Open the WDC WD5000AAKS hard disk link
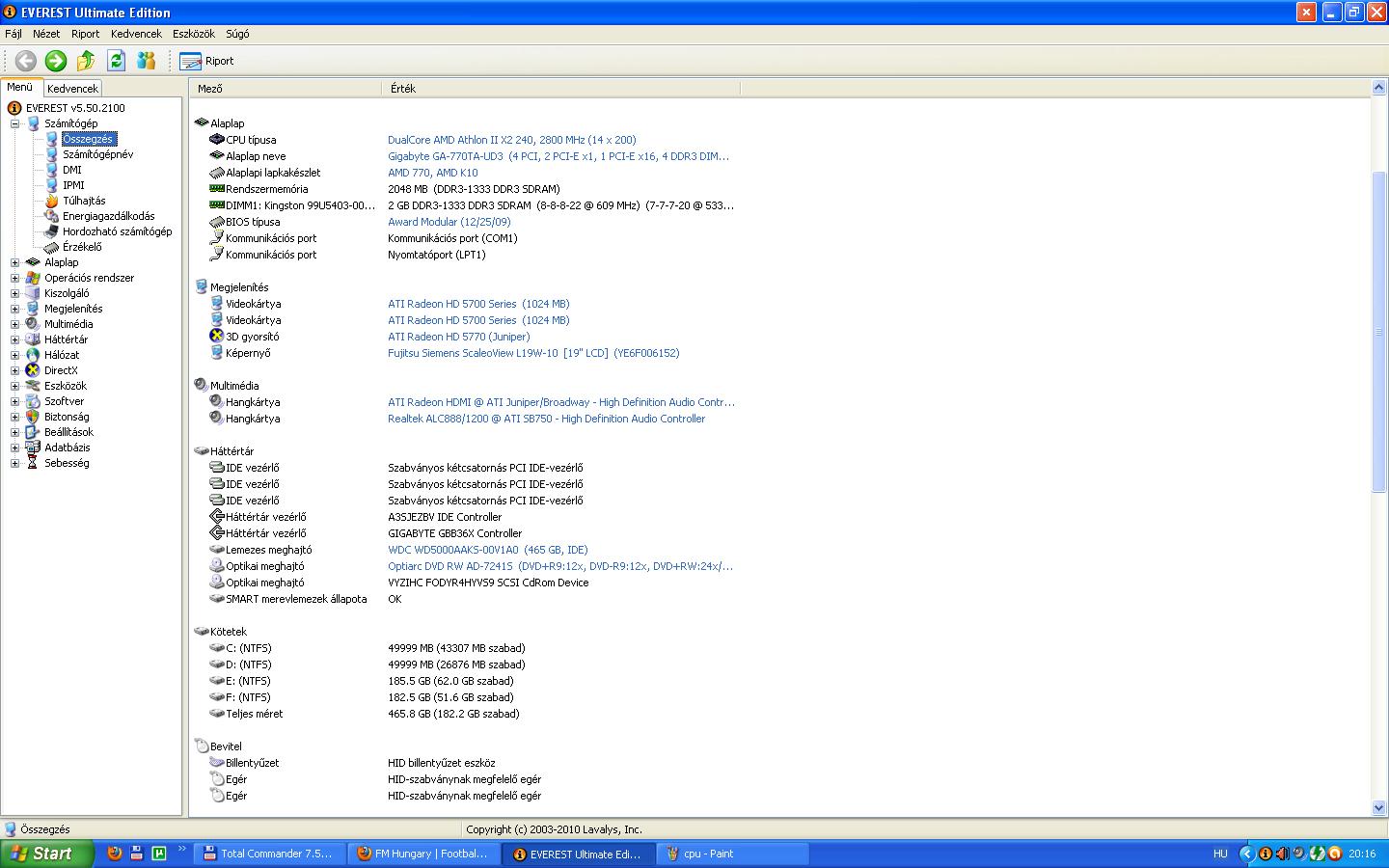 (487, 550)
